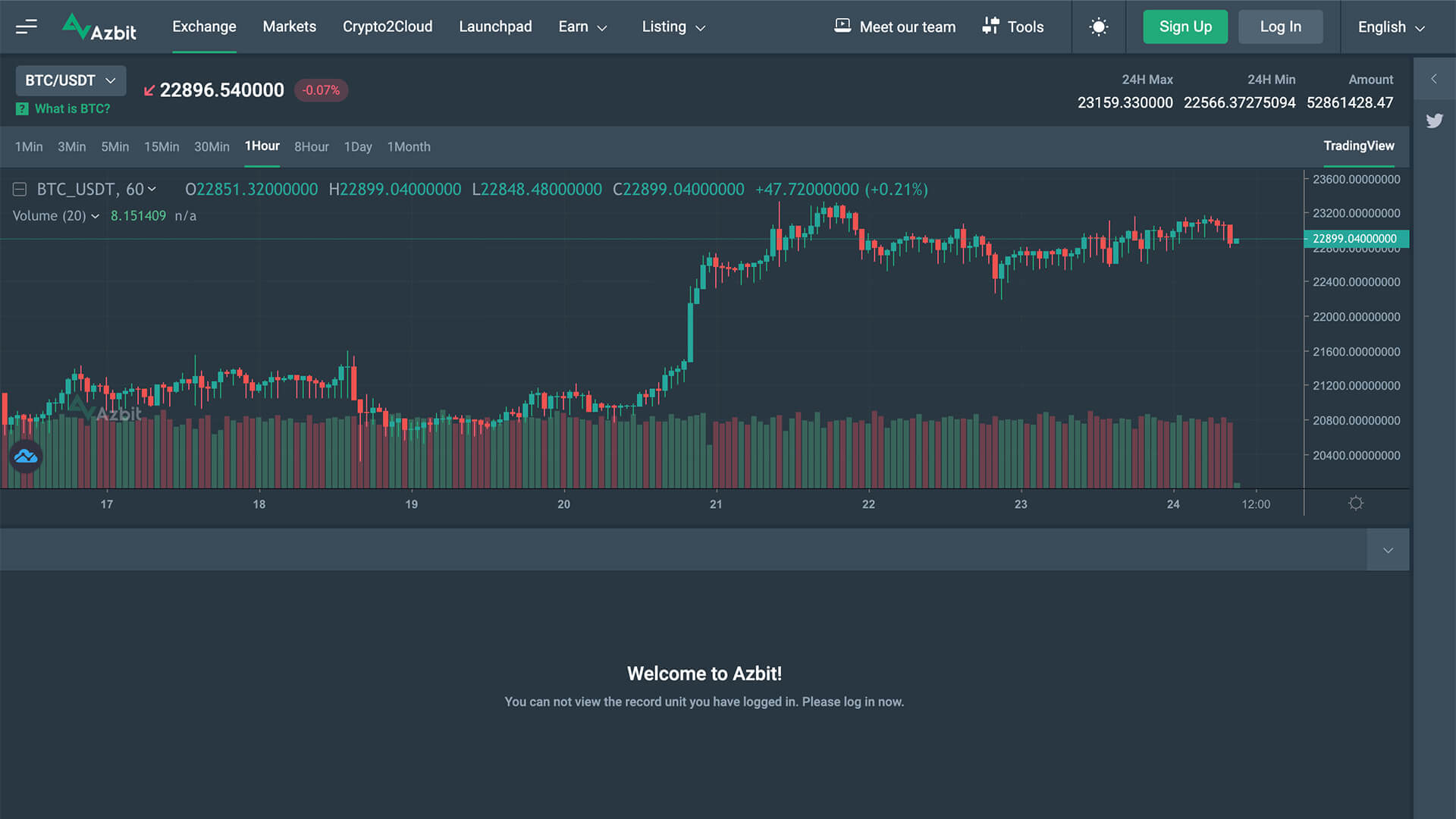This screenshot has width=1456, height=819.
Task: Select the 1Day timeframe tab
Action: pyautogui.click(x=358, y=146)
